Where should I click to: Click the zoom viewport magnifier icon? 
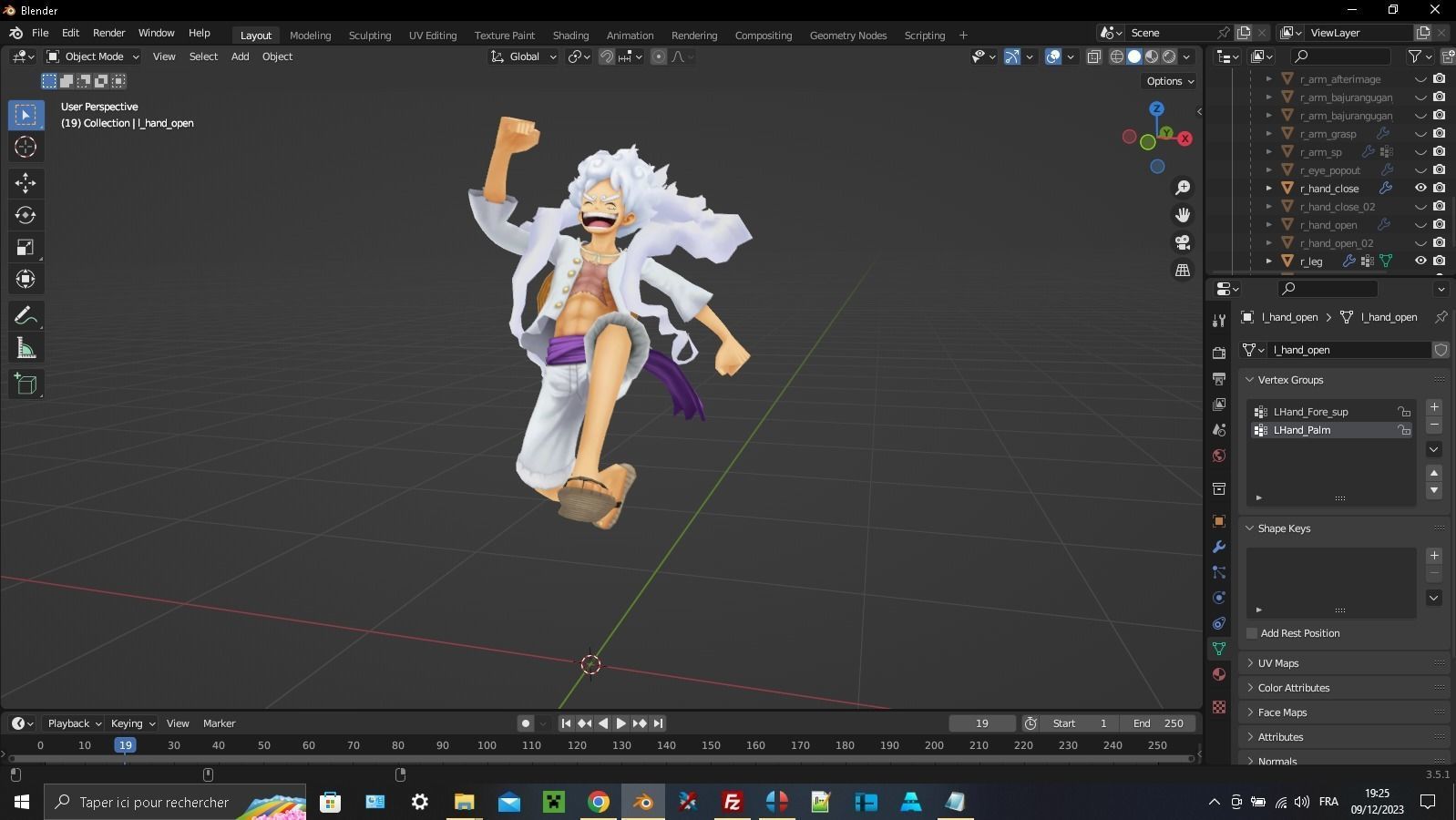(1183, 188)
